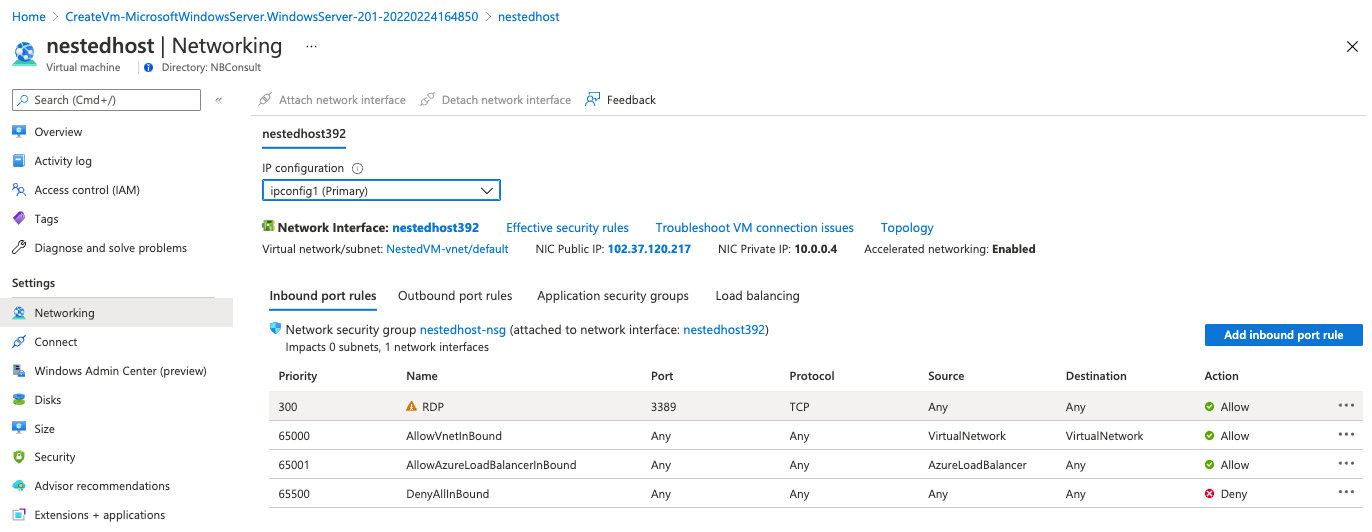The width and height of the screenshot is (1372, 532).
Task: Open the CreateVm-MicrosoftWindowsServer breadcrumb link
Action: (271, 17)
